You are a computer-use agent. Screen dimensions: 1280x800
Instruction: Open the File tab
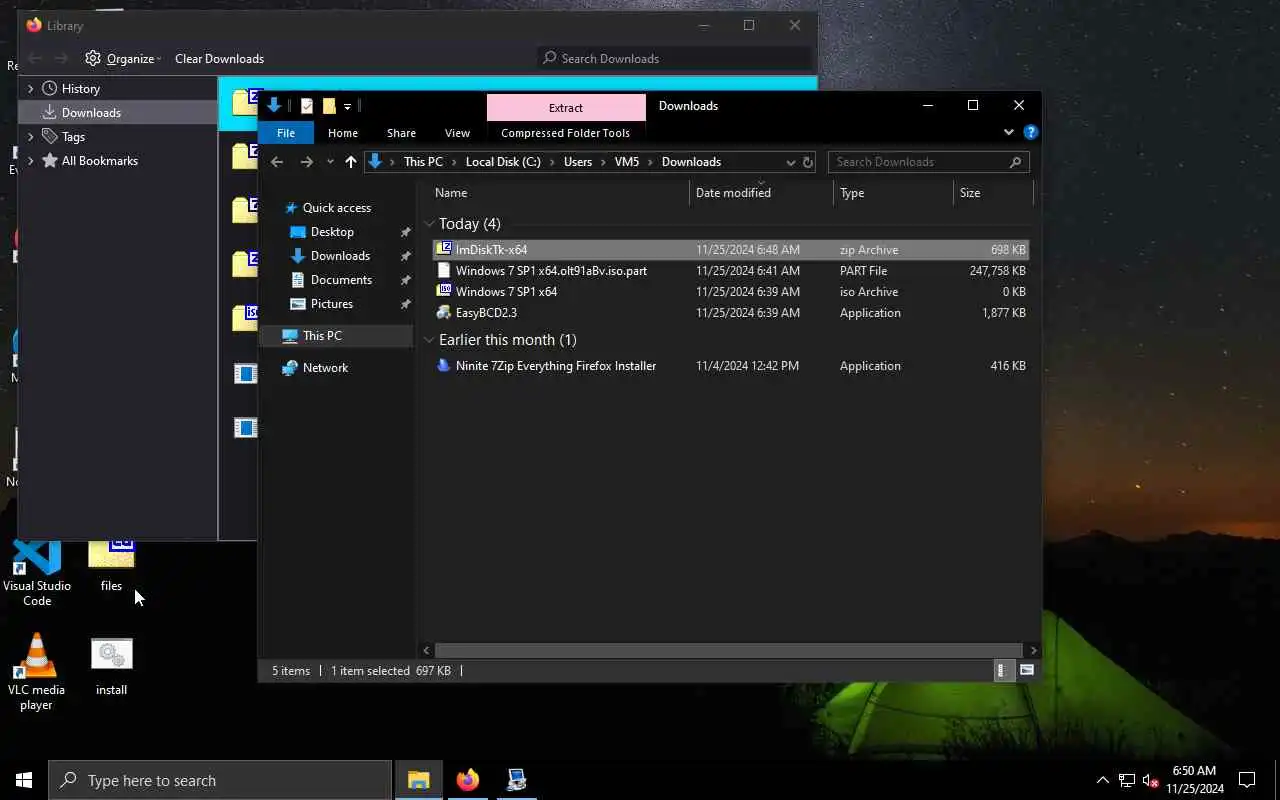286,133
